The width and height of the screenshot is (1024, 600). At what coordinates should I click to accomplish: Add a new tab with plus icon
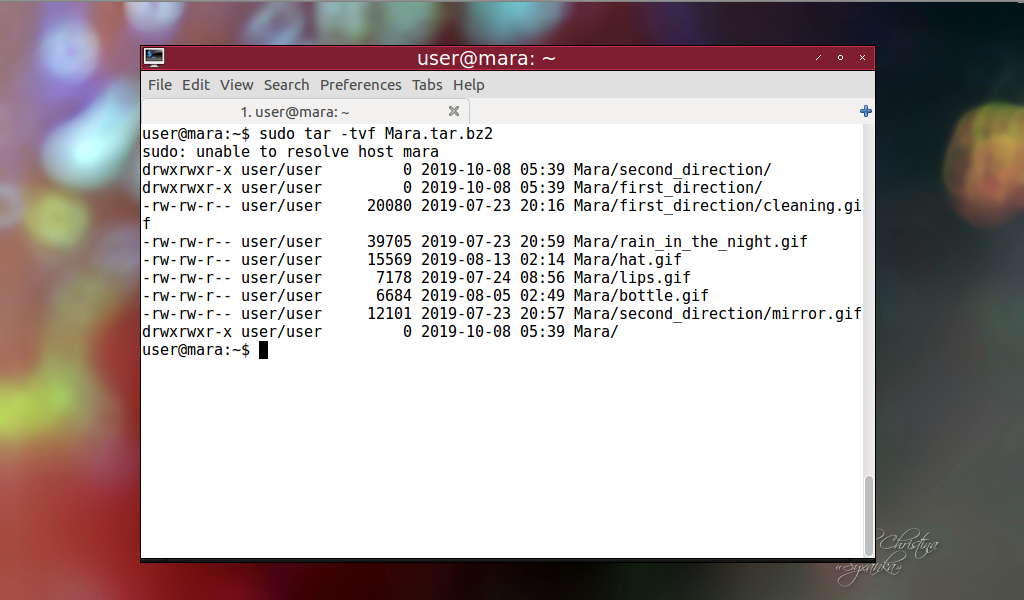(866, 111)
